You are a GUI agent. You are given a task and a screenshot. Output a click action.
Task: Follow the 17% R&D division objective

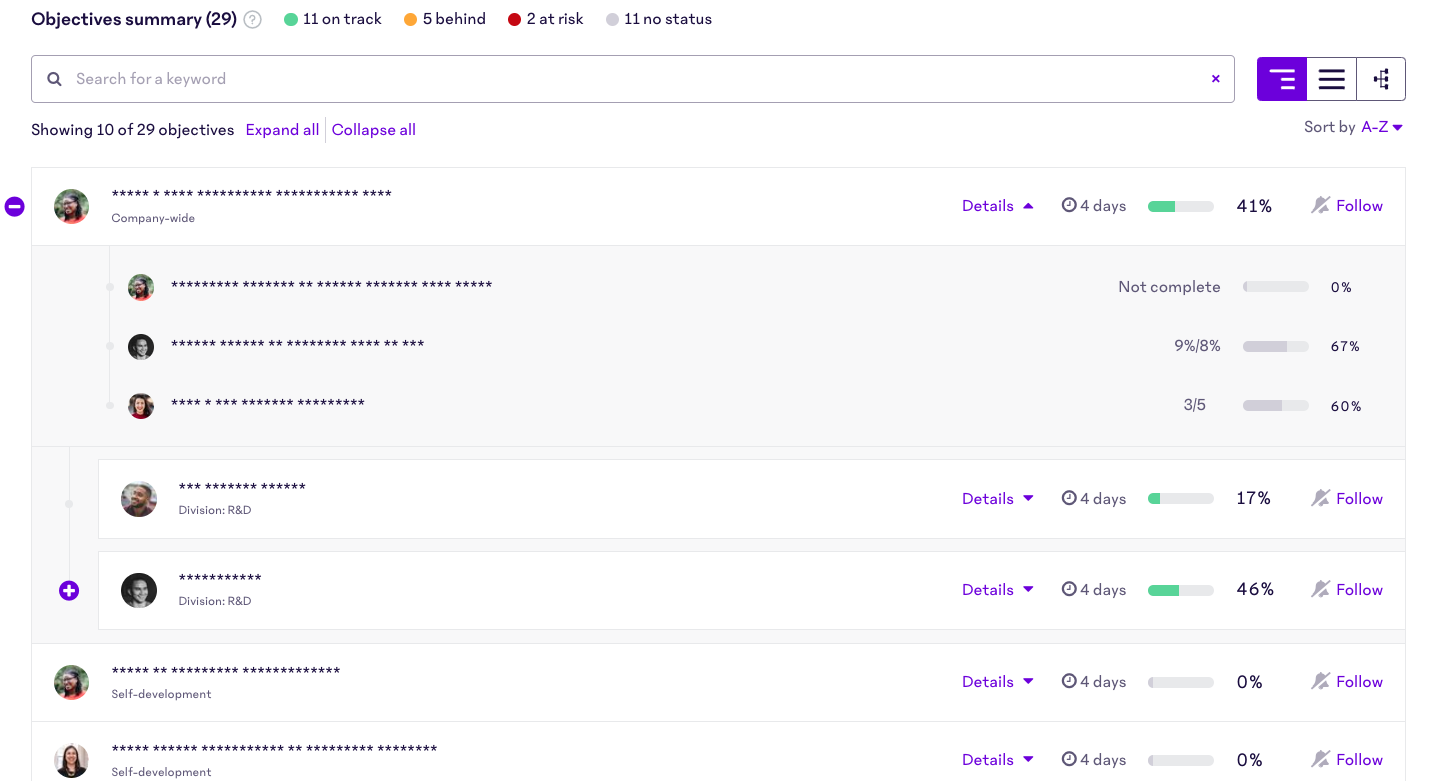tap(1359, 498)
